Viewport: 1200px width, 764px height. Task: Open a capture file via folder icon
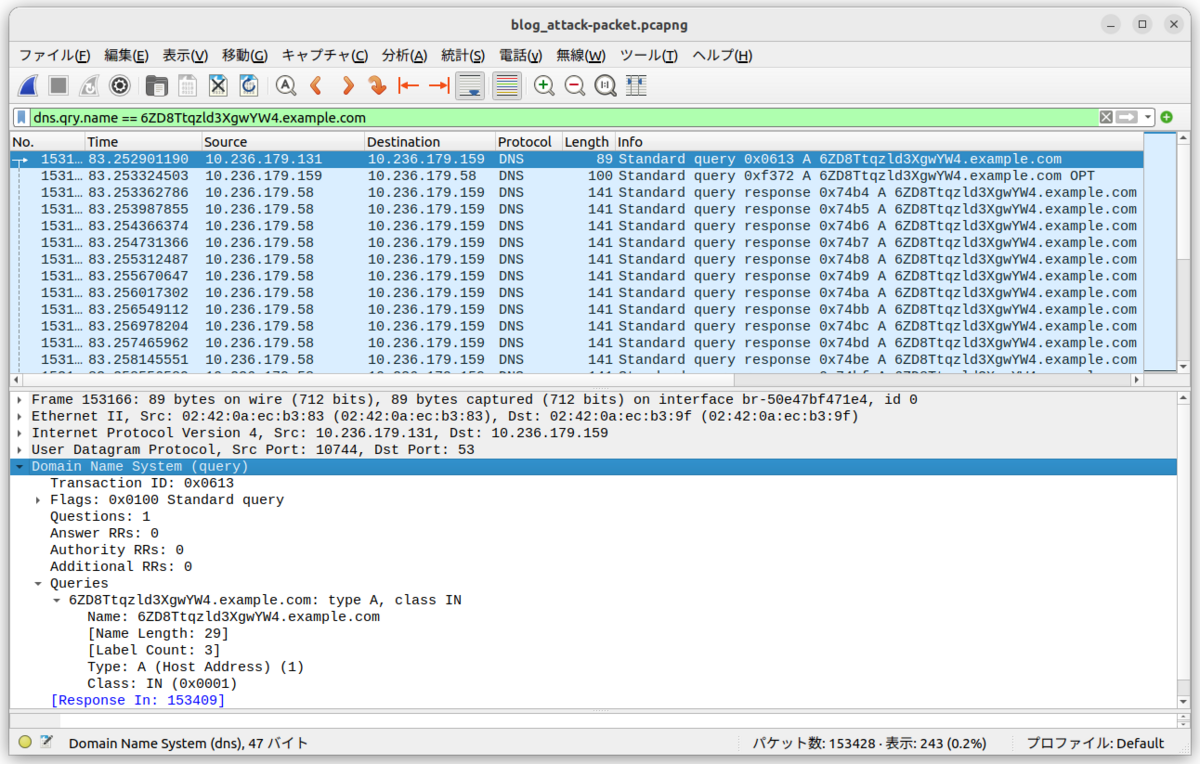pyautogui.click(x=156, y=86)
